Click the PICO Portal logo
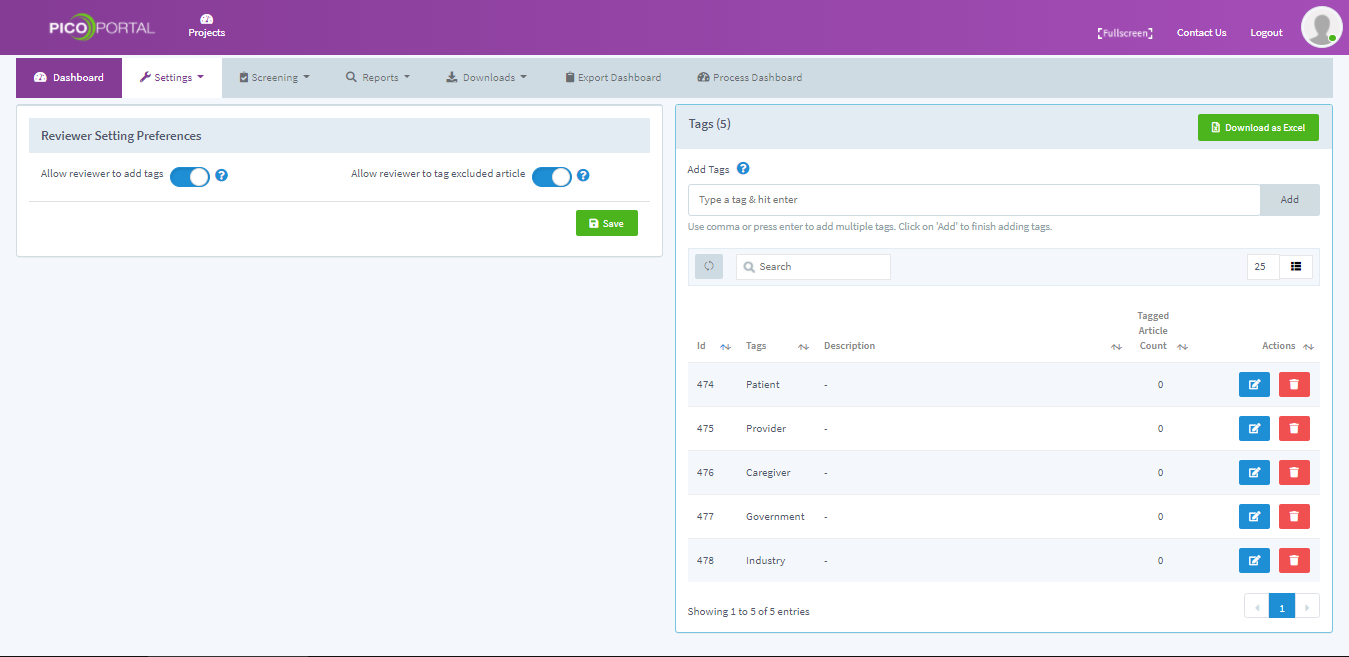 point(101,28)
